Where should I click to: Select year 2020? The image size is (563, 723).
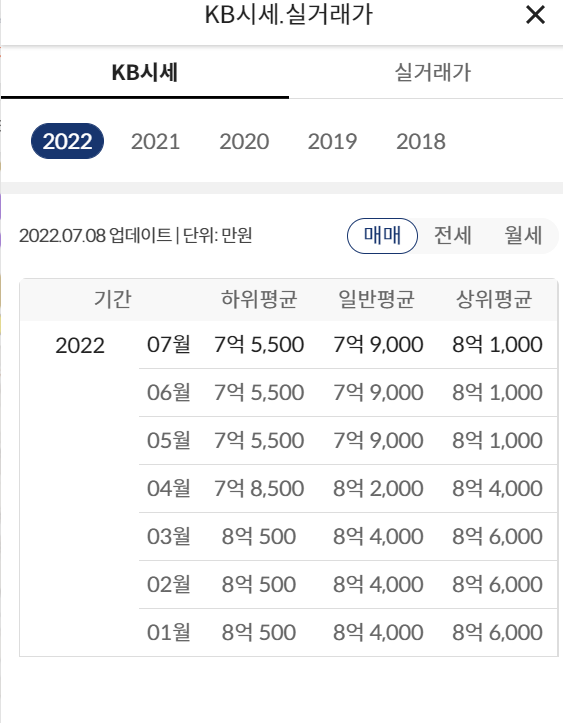pyautogui.click(x=244, y=141)
